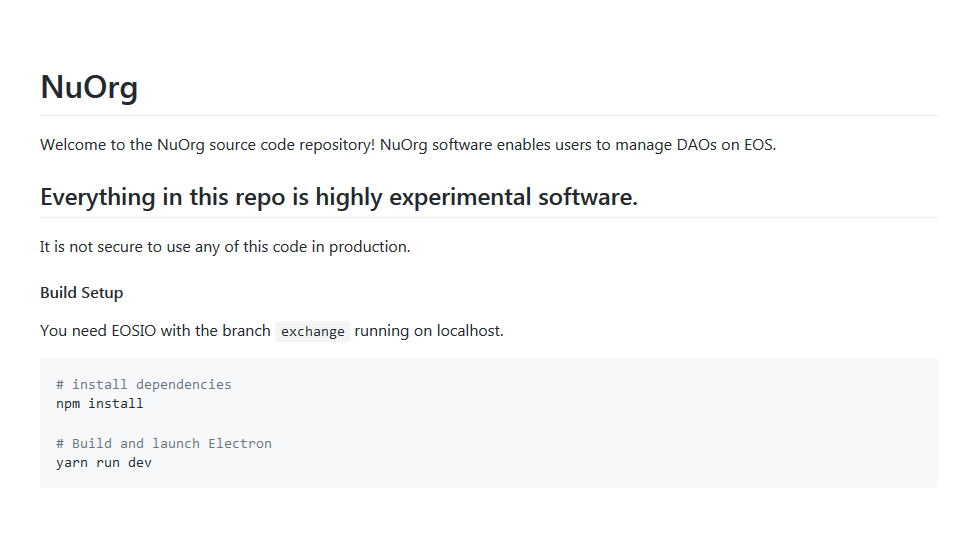Click the '# install dependencies' comment line
978x551 pixels.
coord(143,384)
